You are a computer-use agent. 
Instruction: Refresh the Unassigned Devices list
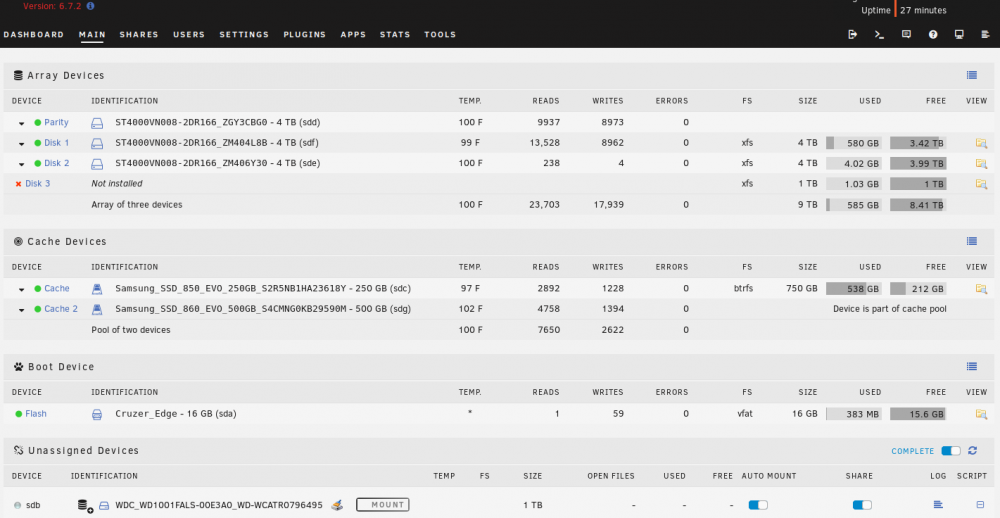coord(972,450)
